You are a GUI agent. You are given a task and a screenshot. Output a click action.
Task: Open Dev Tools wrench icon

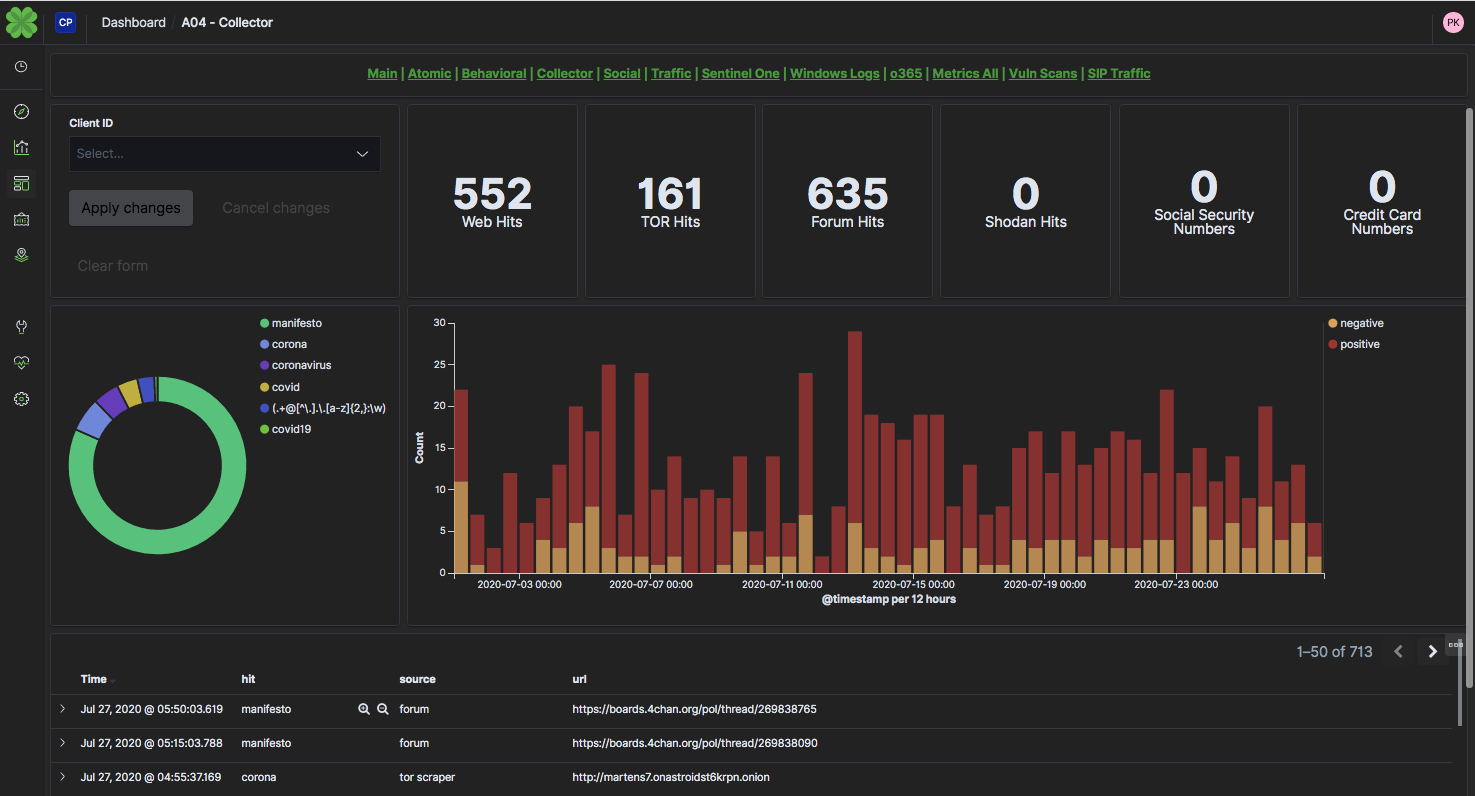(21, 327)
